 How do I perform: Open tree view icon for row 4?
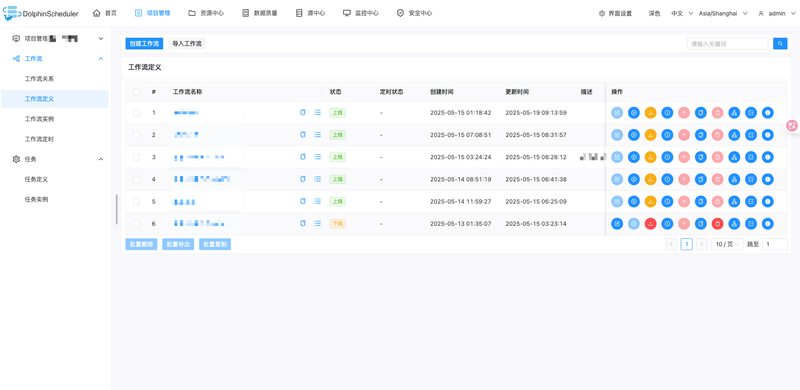pyautogui.click(x=734, y=179)
